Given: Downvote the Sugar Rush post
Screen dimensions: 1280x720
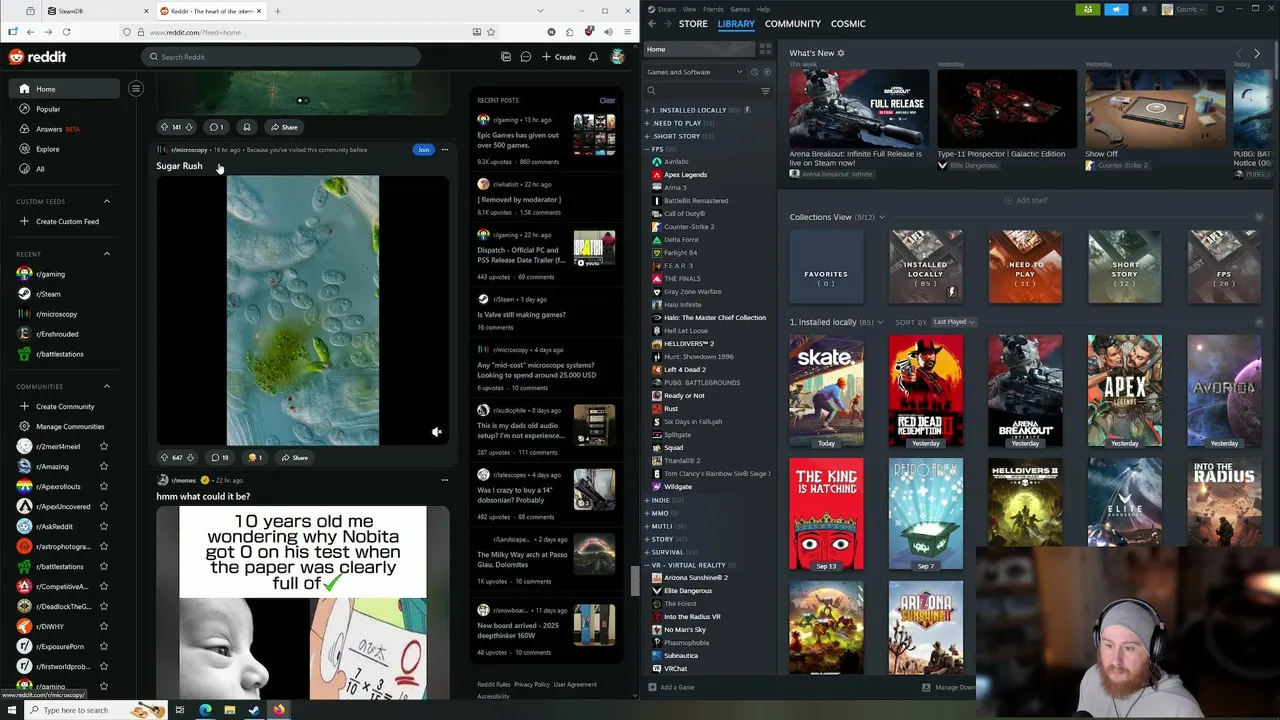Looking at the screenshot, I should [x=190, y=457].
